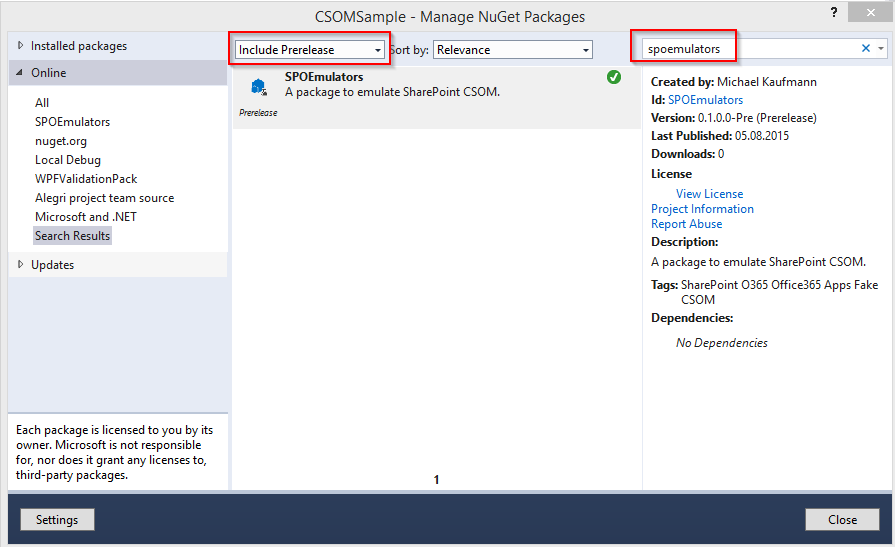Select the nuget.org source
895x547 pixels.
coord(61,141)
